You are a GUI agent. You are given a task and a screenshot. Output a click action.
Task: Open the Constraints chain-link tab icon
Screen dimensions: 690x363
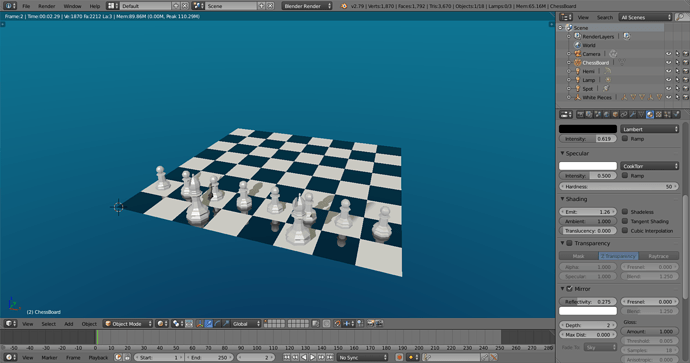(624, 114)
